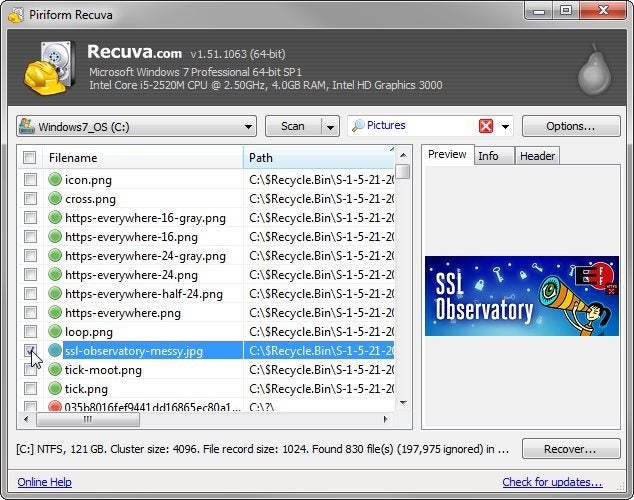Click green state icon of https-everywhere-16.png
The image size is (634, 500).
pyautogui.click(x=55, y=236)
